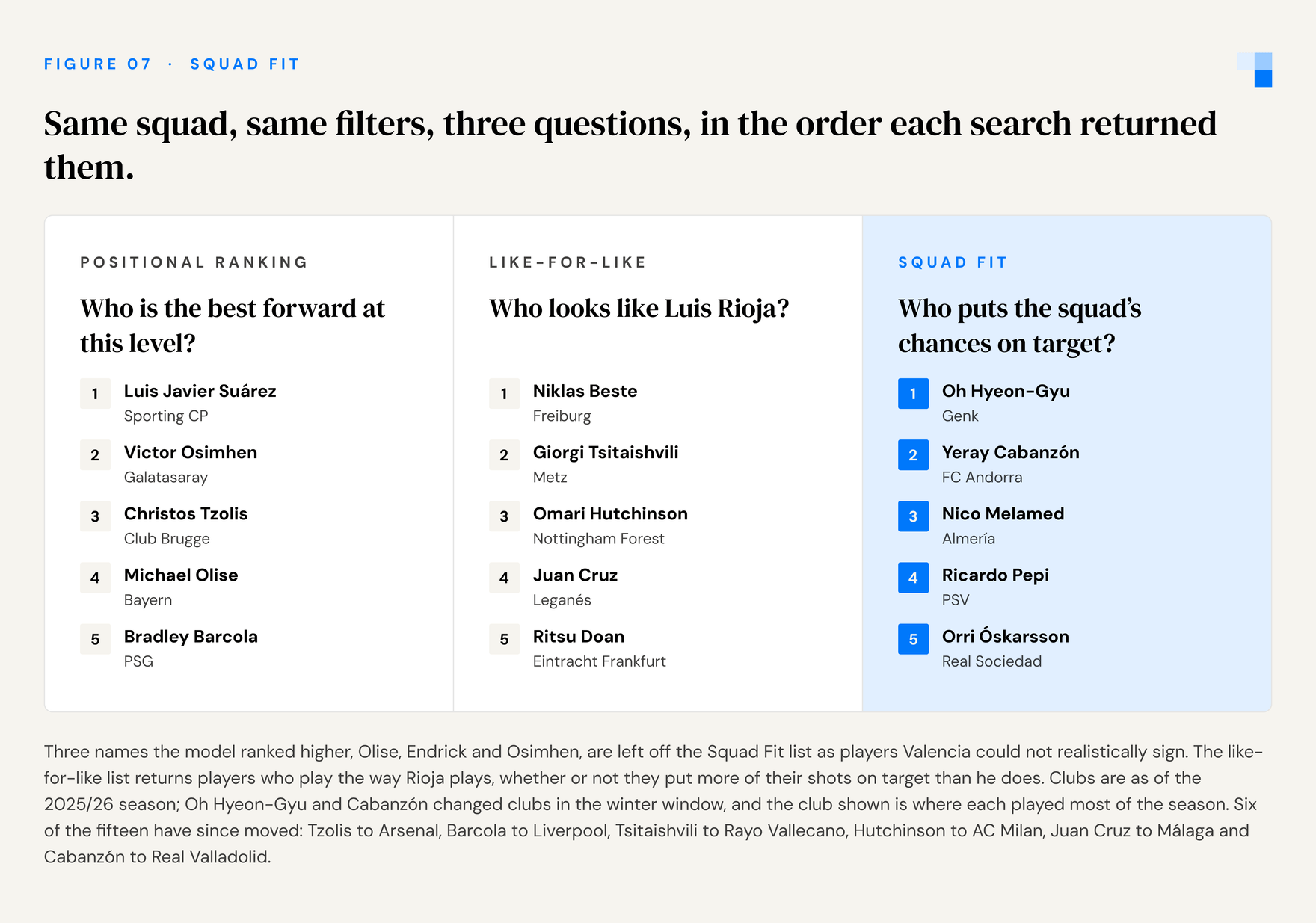Click the Figure 07 Squad Fit label
Image resolution: width=1316 pixels, height=923 pixels.
[x=171, y=64]
